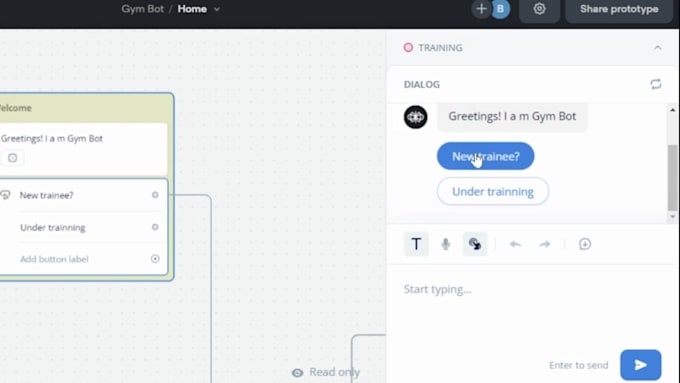Screen dimensions: 680x383
Task: Click the Read only eye icon
Action: 297,373
